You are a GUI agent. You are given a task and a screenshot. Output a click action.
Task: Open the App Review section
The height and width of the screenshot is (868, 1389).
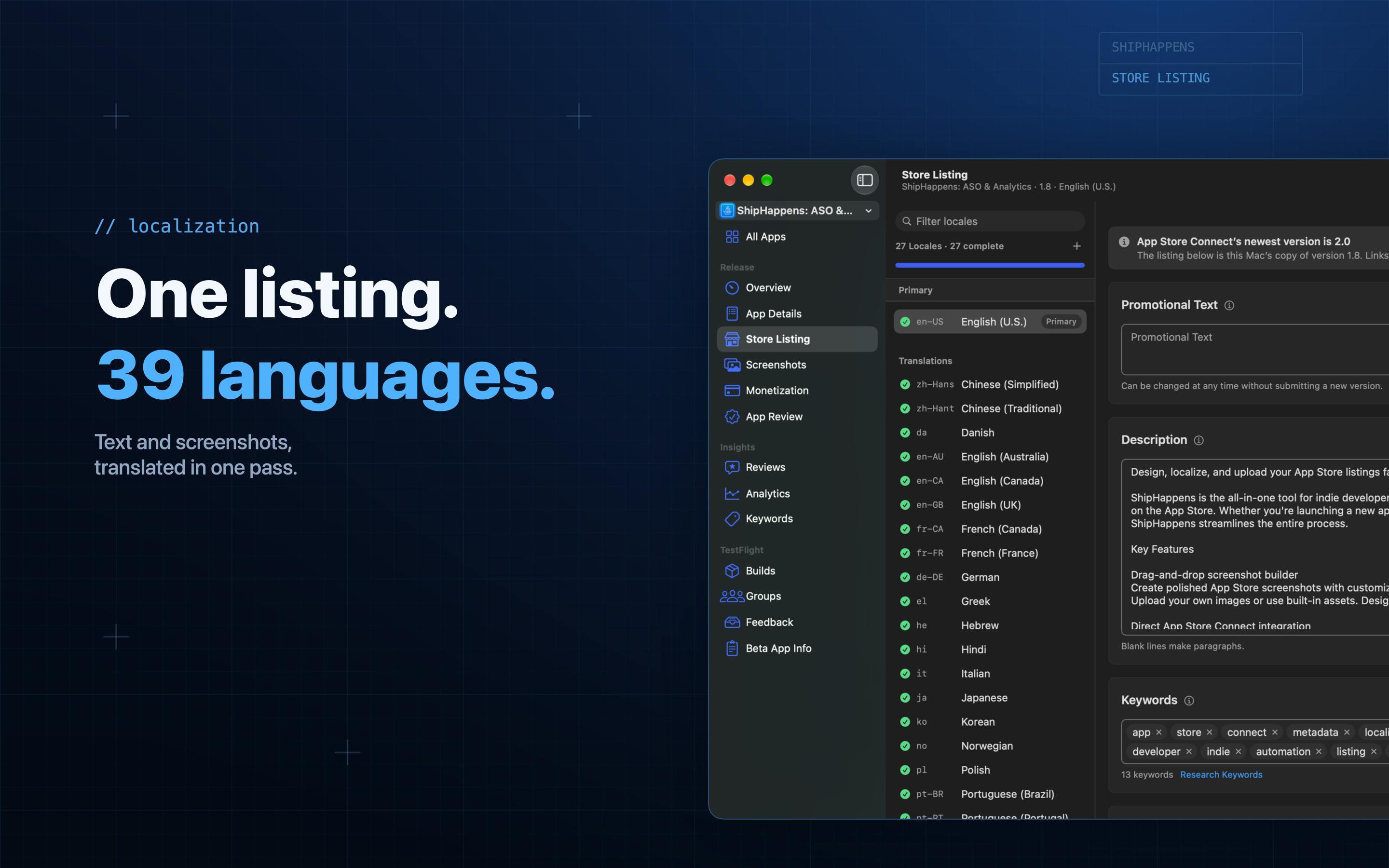point(798,416)
